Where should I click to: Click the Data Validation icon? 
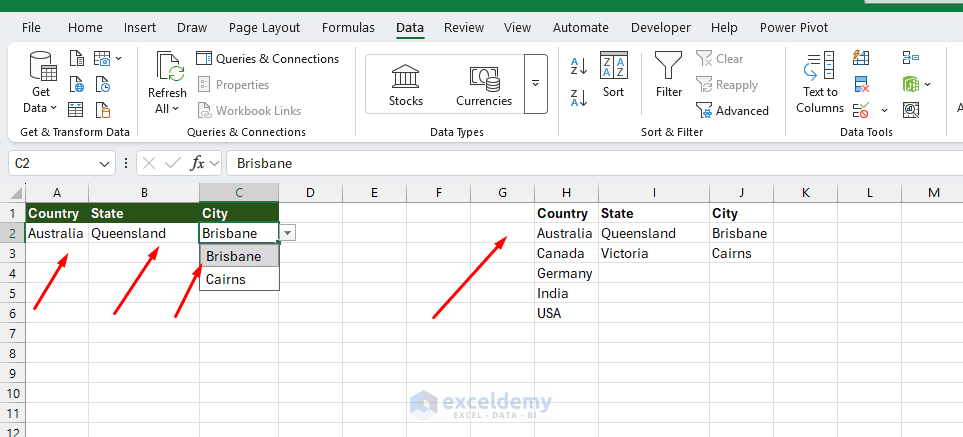861,110
